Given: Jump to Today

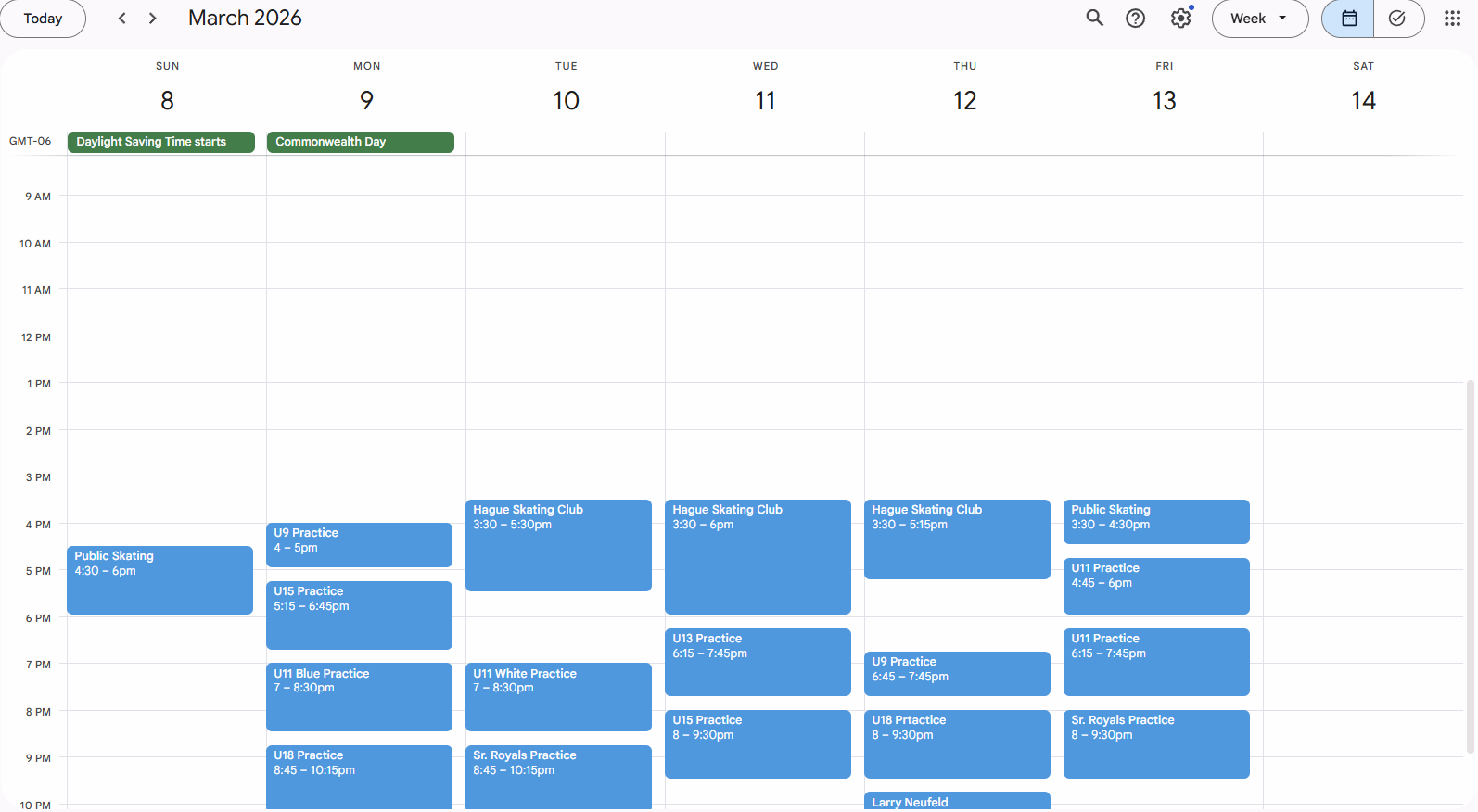Looking at the screenshot, I should tap(43, 19).
